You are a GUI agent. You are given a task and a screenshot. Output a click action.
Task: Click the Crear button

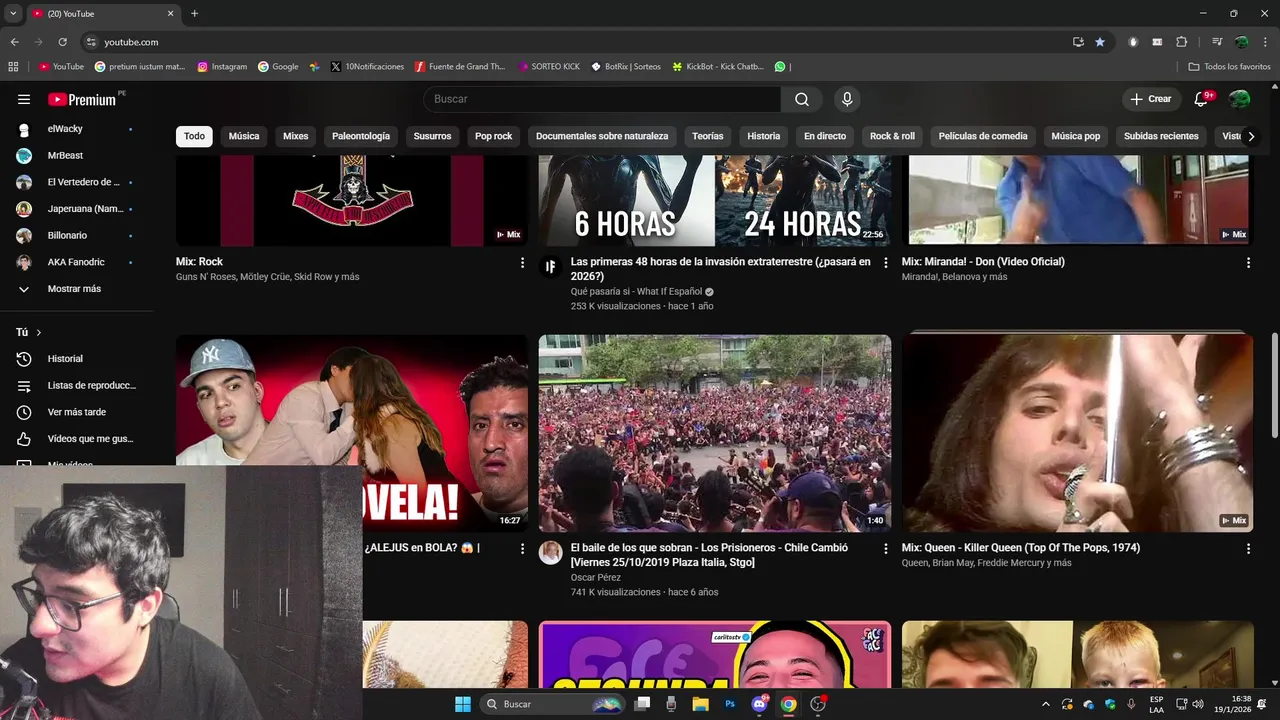point(1151,99)
